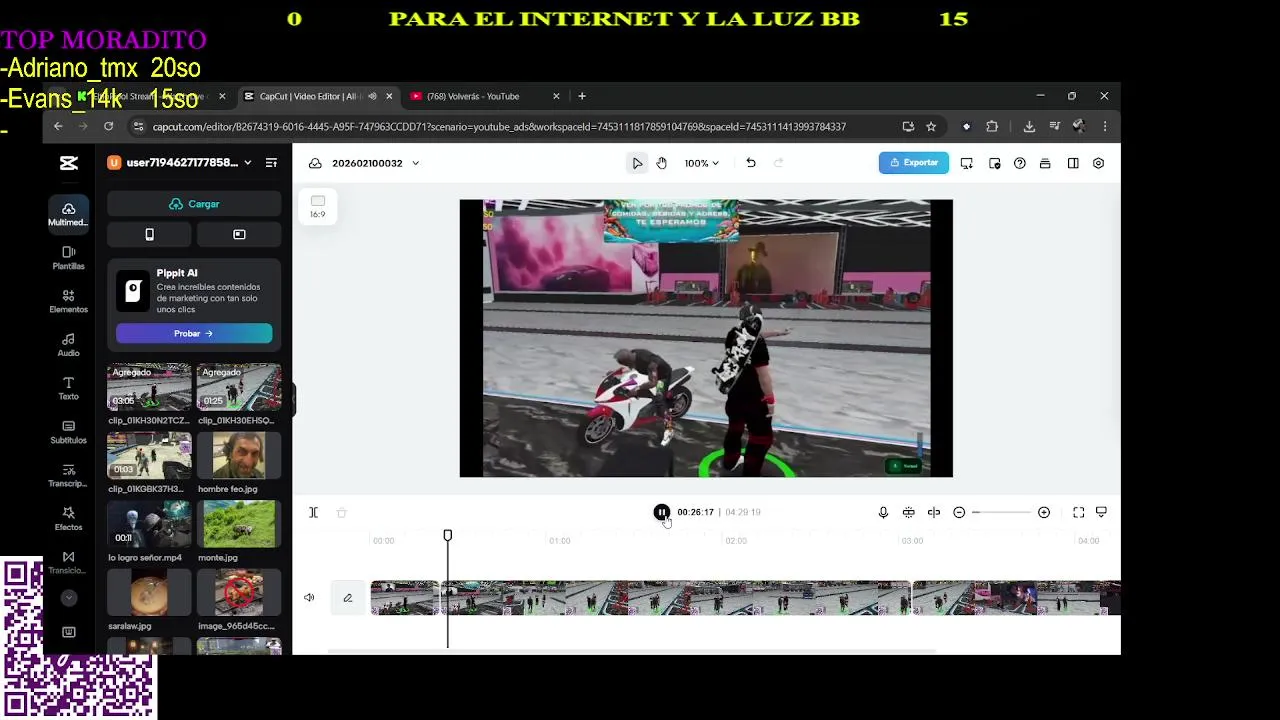Select the pointer selection tool
The height and width of the screenshot is (720, 1280).
click(x=637, y=163)
